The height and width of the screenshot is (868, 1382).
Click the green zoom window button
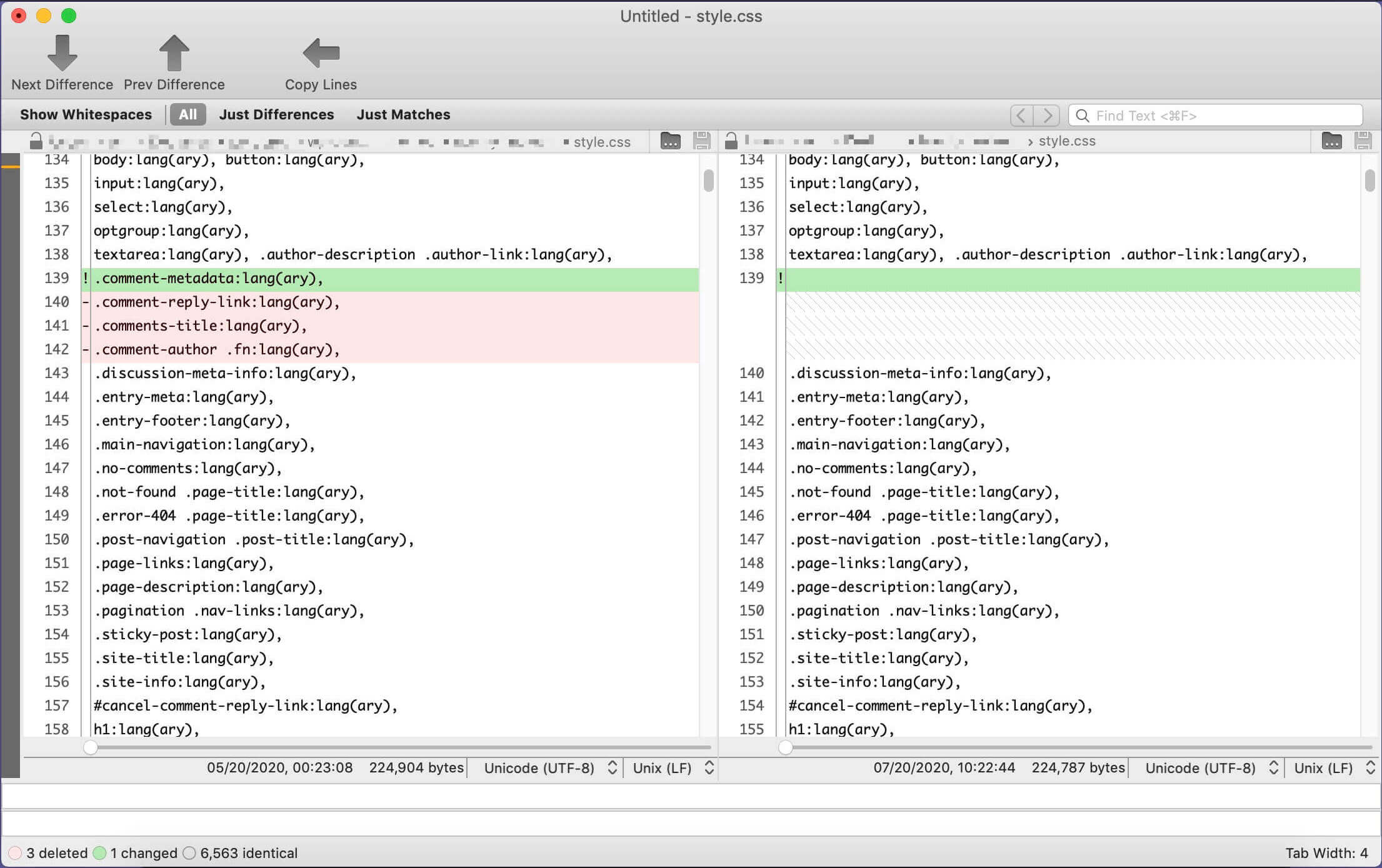click(x=69, y=16)
